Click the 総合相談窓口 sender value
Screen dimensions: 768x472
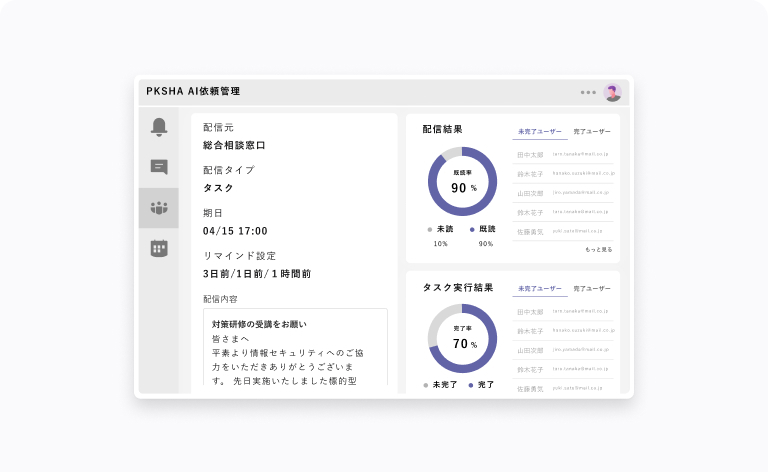(234, 145)
